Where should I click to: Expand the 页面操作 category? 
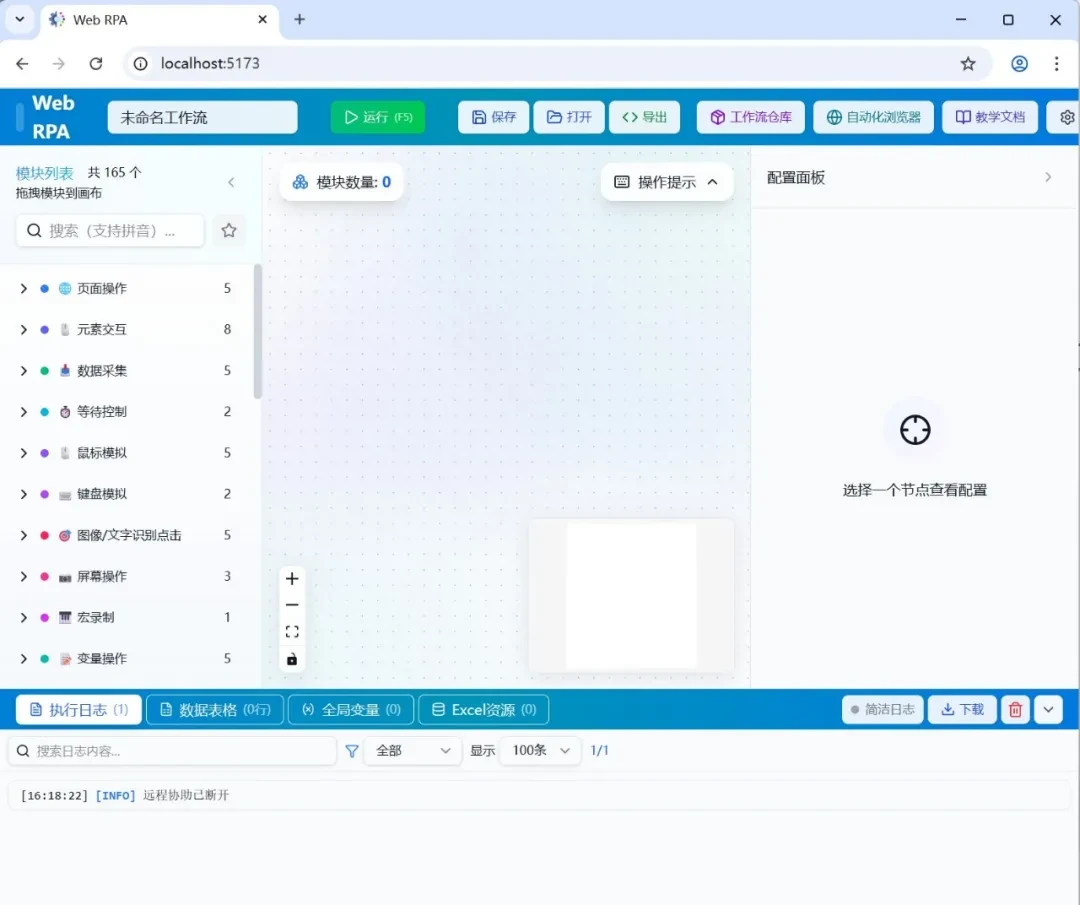coord(23,289)
